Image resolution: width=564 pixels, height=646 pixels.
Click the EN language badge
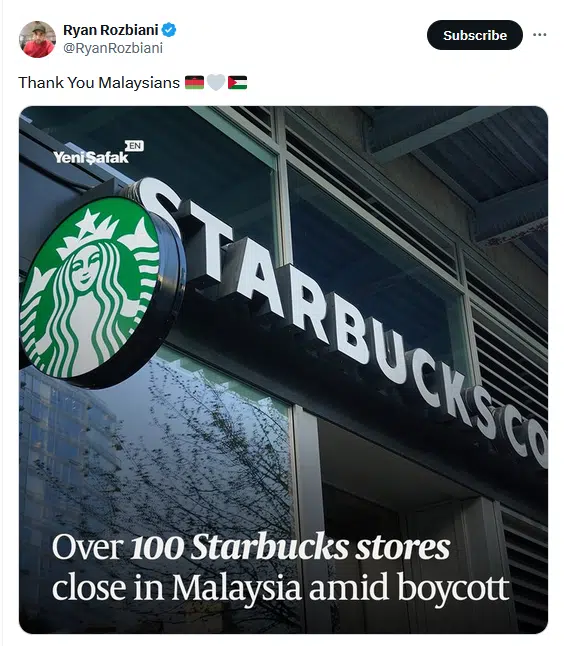pos(135,146)
